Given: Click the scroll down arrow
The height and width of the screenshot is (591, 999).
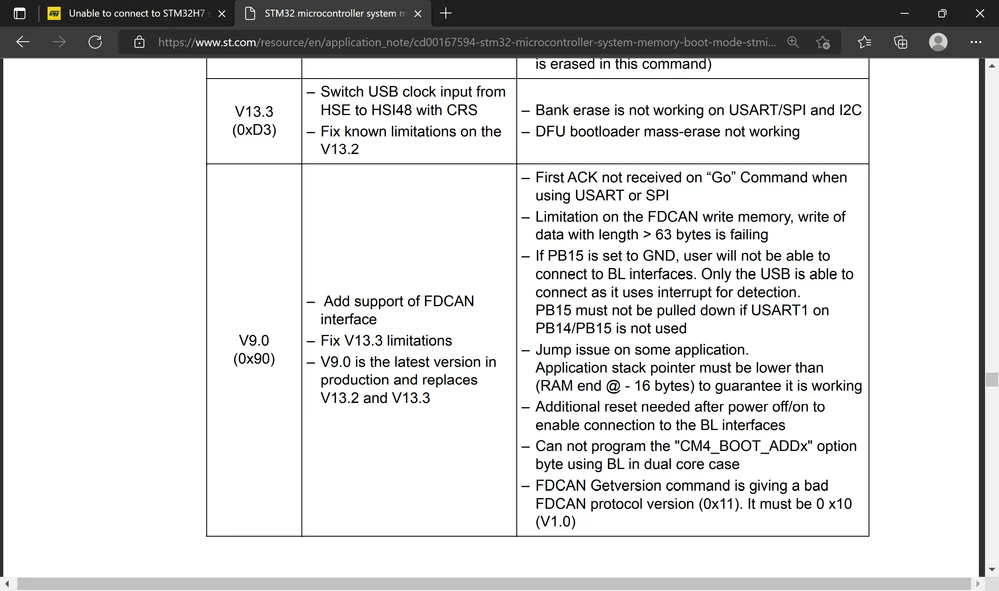Looking at the screenshot, I should 991,569.
